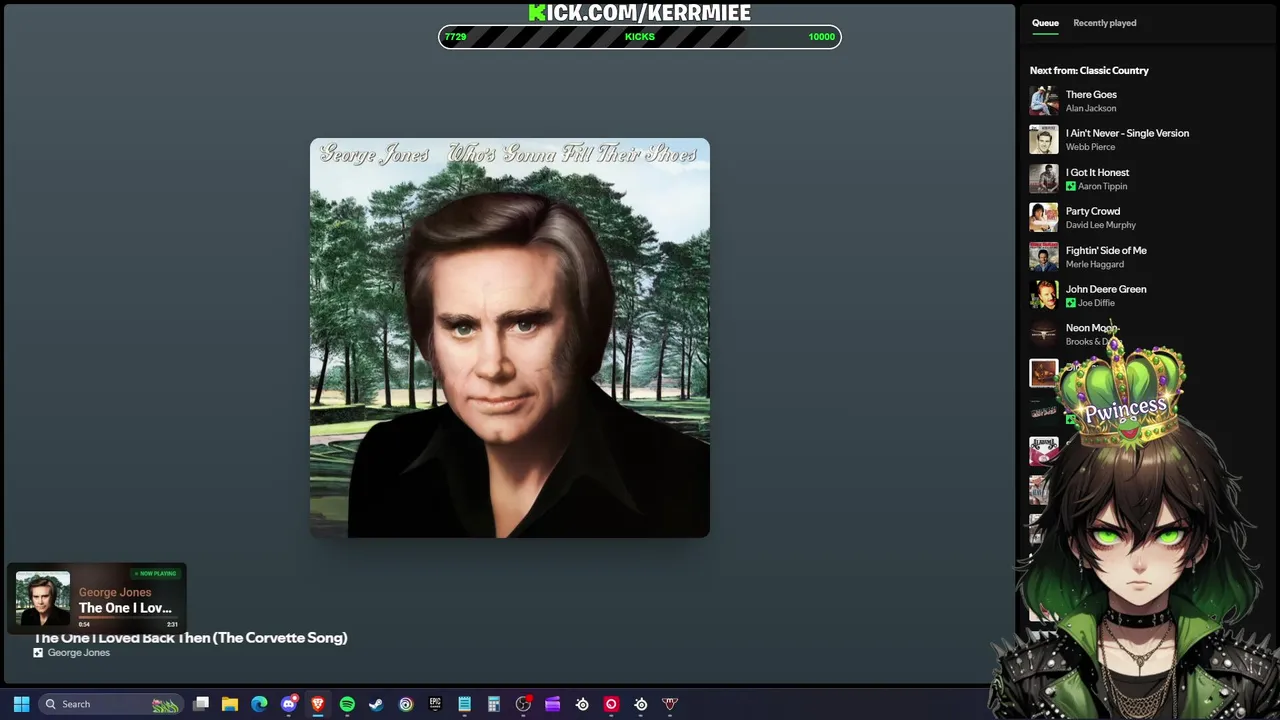Open artist Alan Jackson link
The width and height of the screenshot is (1280, 720).
click(1091, 108)
